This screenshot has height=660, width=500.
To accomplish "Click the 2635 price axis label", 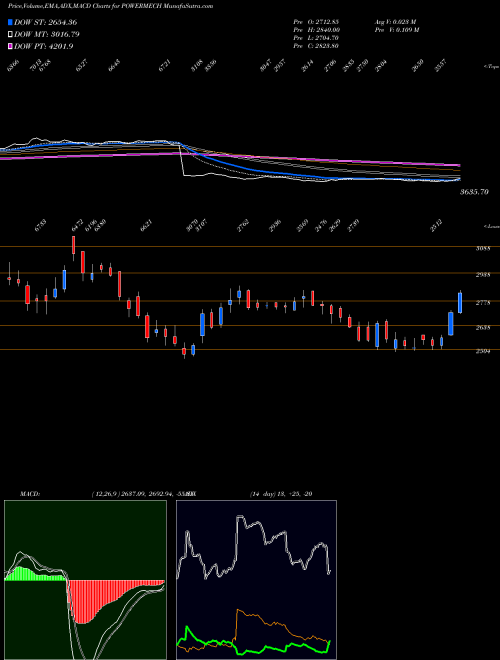I will click(x=482, y=327).
